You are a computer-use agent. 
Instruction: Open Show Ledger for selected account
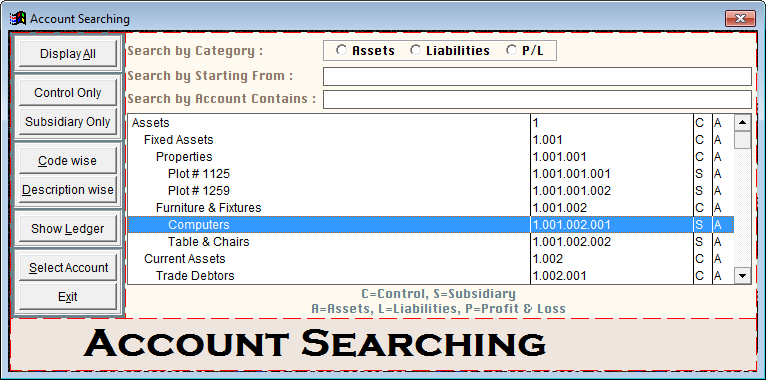67,229
